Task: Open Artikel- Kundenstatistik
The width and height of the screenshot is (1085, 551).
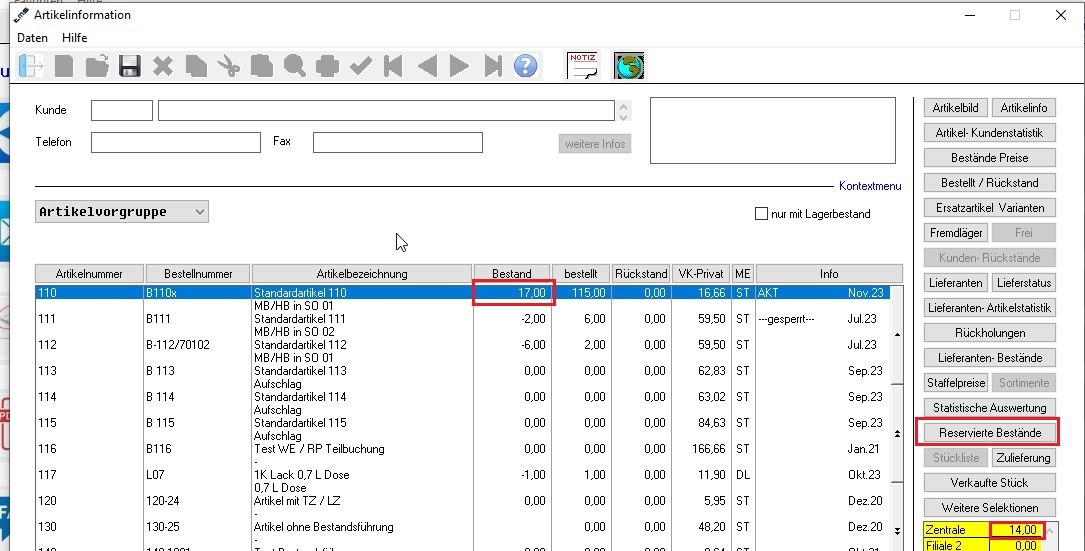Action: click(990, 133)
